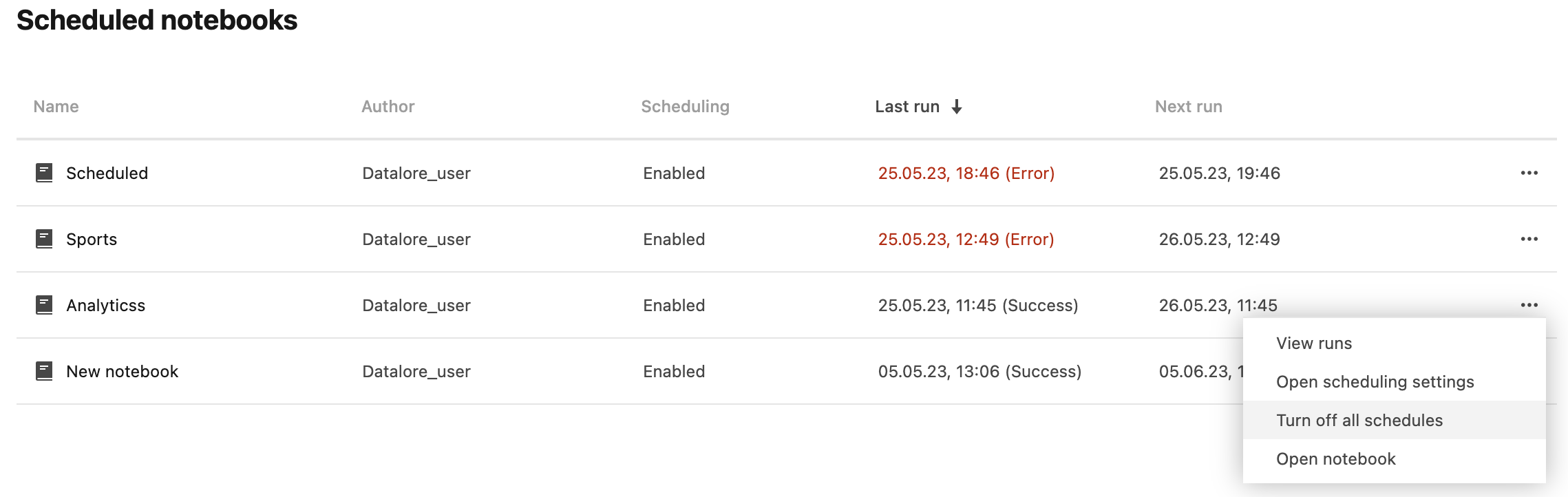Select Turn off all schedules

tap(1359, 421)
